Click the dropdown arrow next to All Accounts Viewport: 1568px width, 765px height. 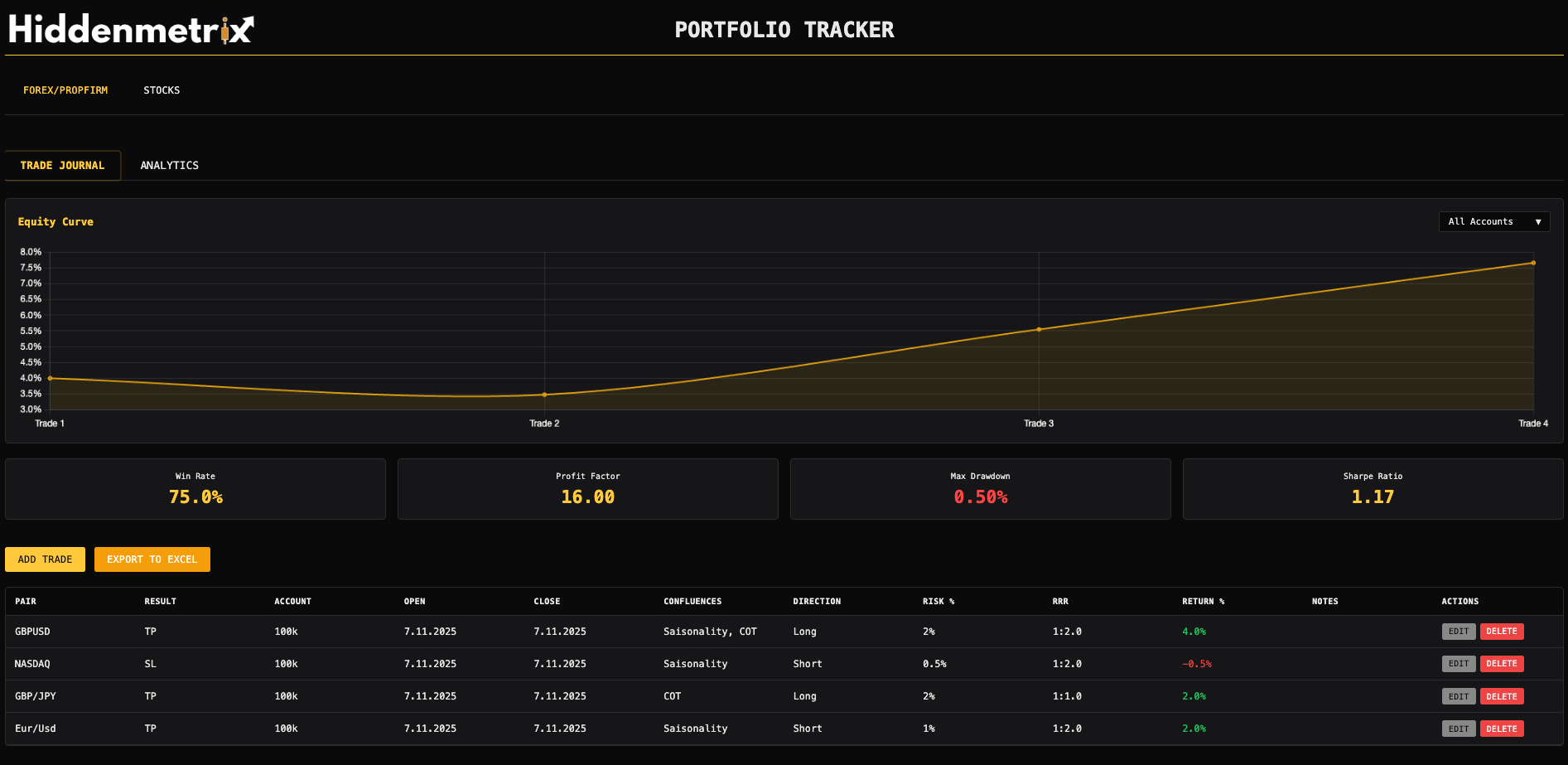click(1538, 221)
